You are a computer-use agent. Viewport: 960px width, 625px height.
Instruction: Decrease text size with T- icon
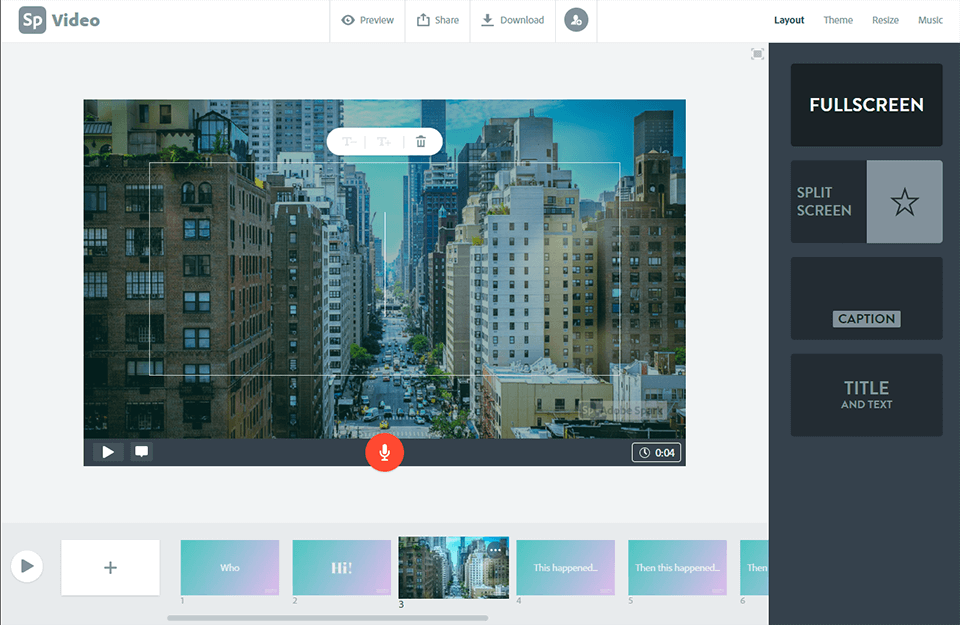[349, 142]
